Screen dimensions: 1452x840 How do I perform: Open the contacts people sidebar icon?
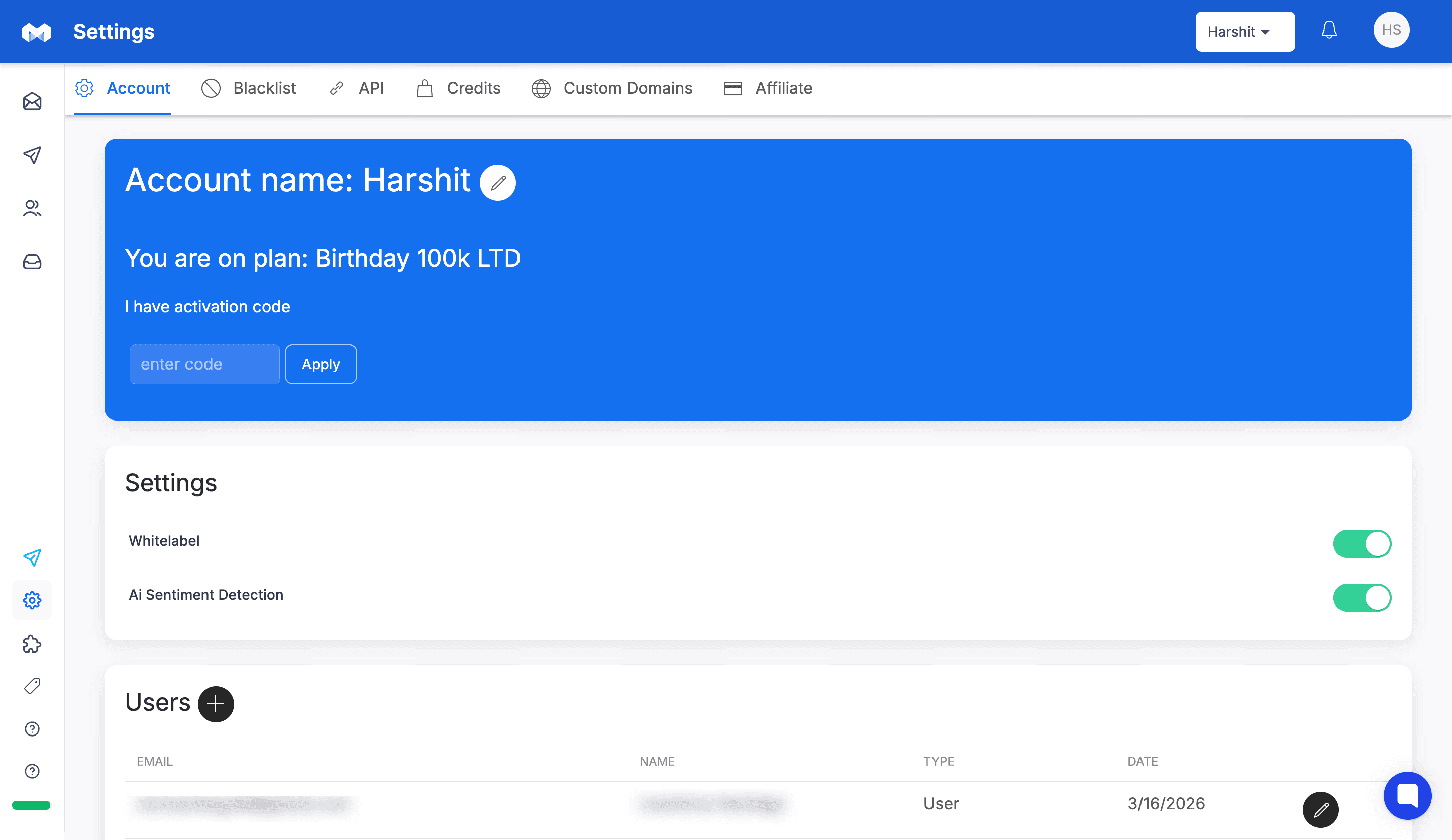[x=32, y=208]
